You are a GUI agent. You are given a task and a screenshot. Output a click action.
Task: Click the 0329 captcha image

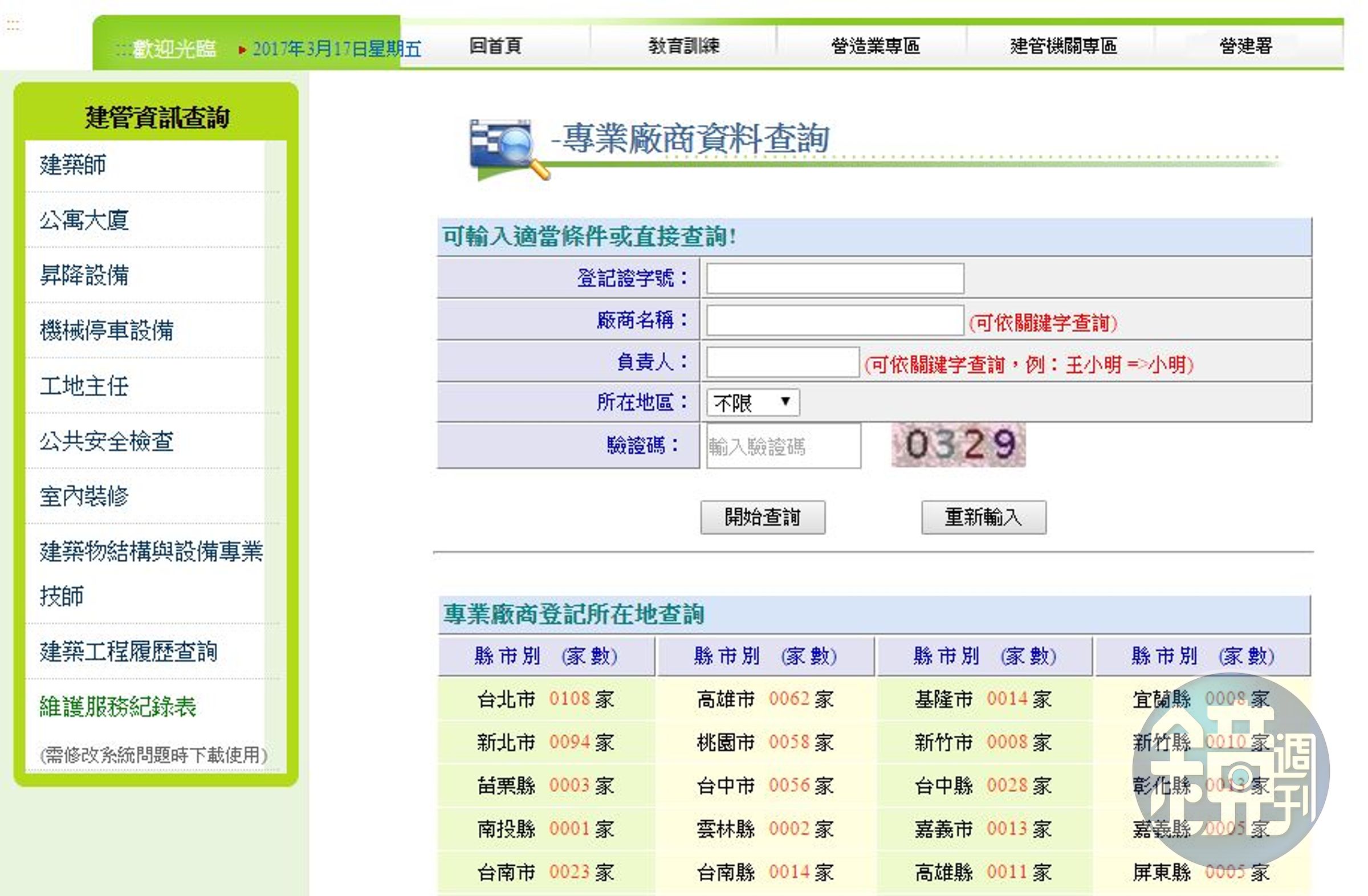tap(958, 445)
